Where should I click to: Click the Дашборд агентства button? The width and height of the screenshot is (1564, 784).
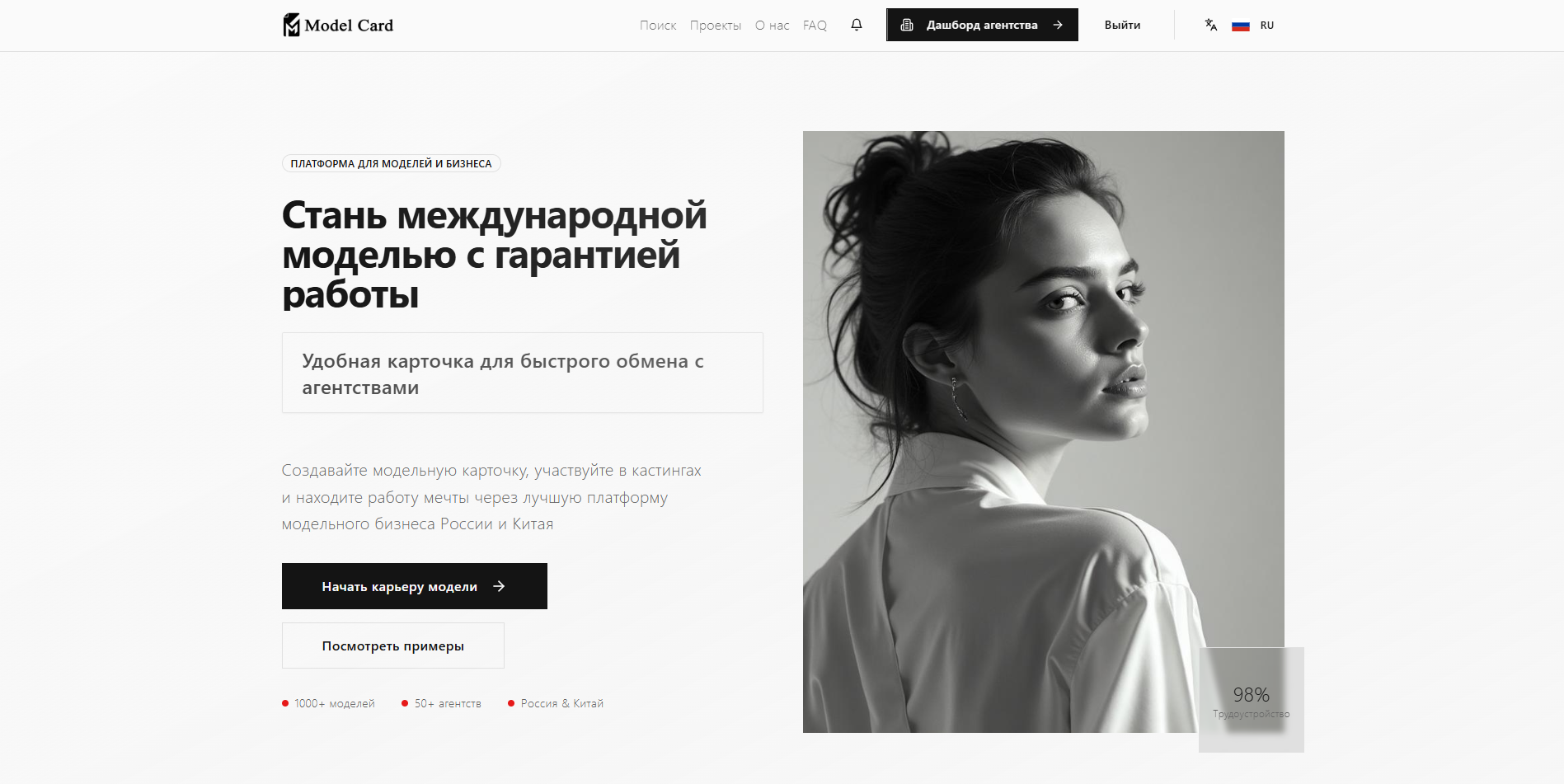pyautogui.click(x=982, y=25)
